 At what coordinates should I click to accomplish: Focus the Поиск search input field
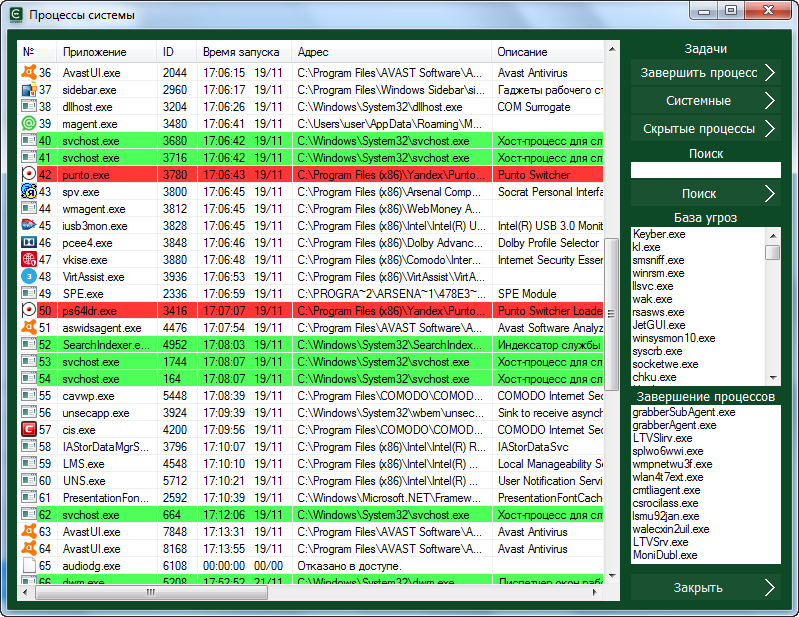click(705, 170)
